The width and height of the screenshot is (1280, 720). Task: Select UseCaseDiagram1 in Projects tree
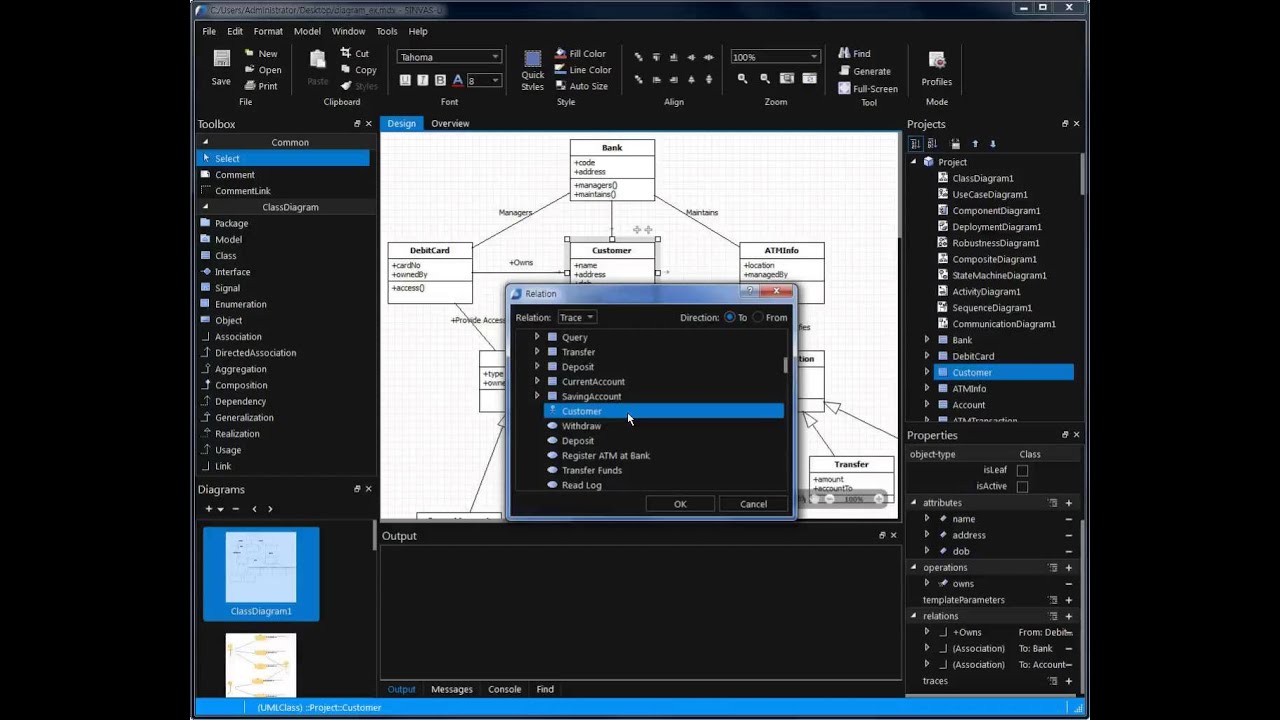[x=990, y=194]
